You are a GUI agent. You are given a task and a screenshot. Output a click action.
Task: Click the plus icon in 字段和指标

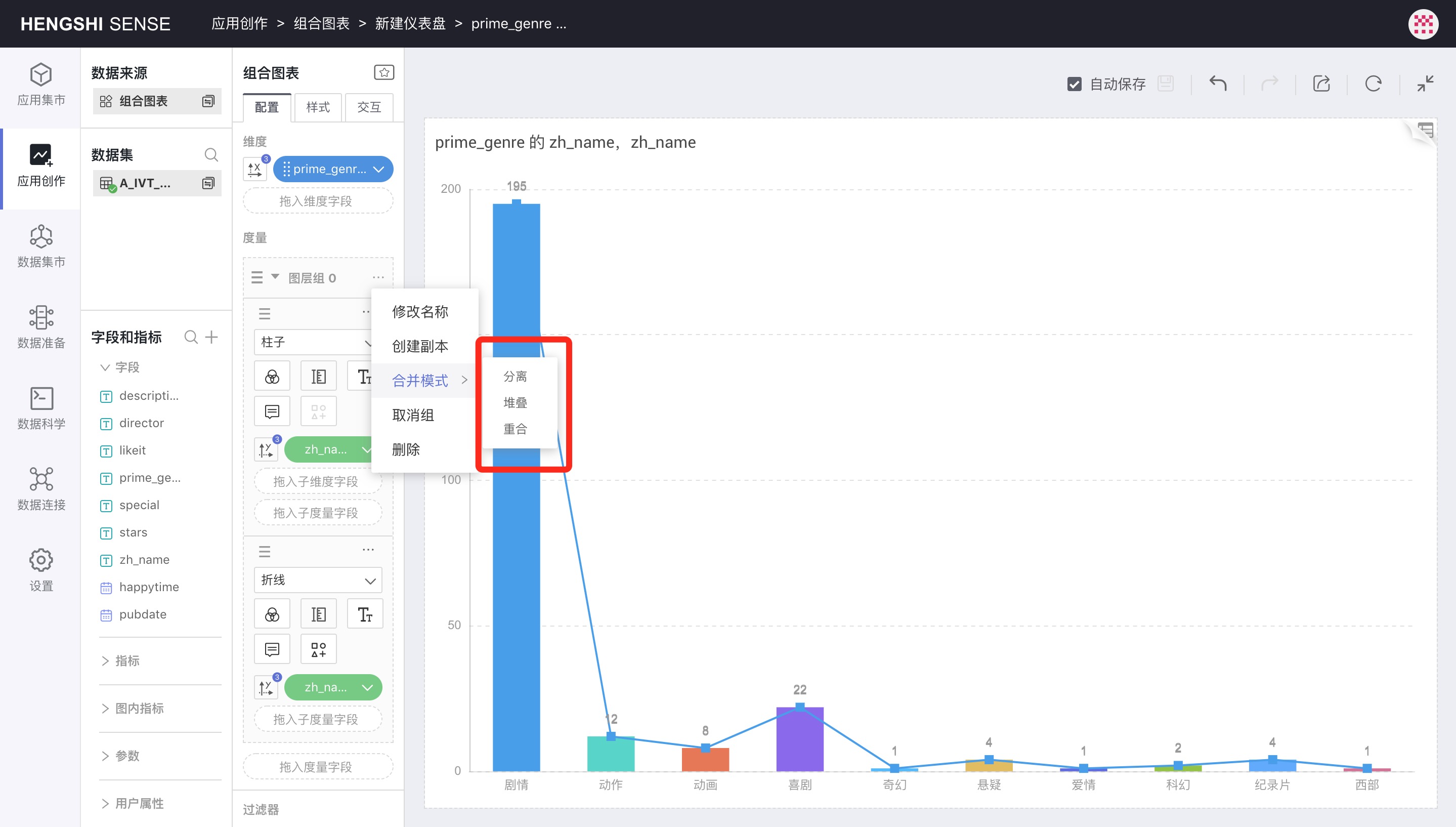[x=212, y=338]
